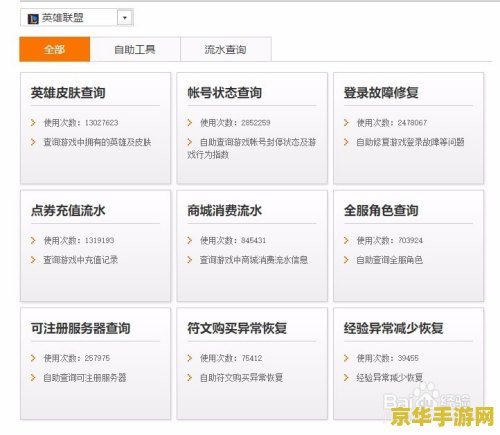Click arrow bullet beside 使用次数: 2478067

tap(346, 123)
